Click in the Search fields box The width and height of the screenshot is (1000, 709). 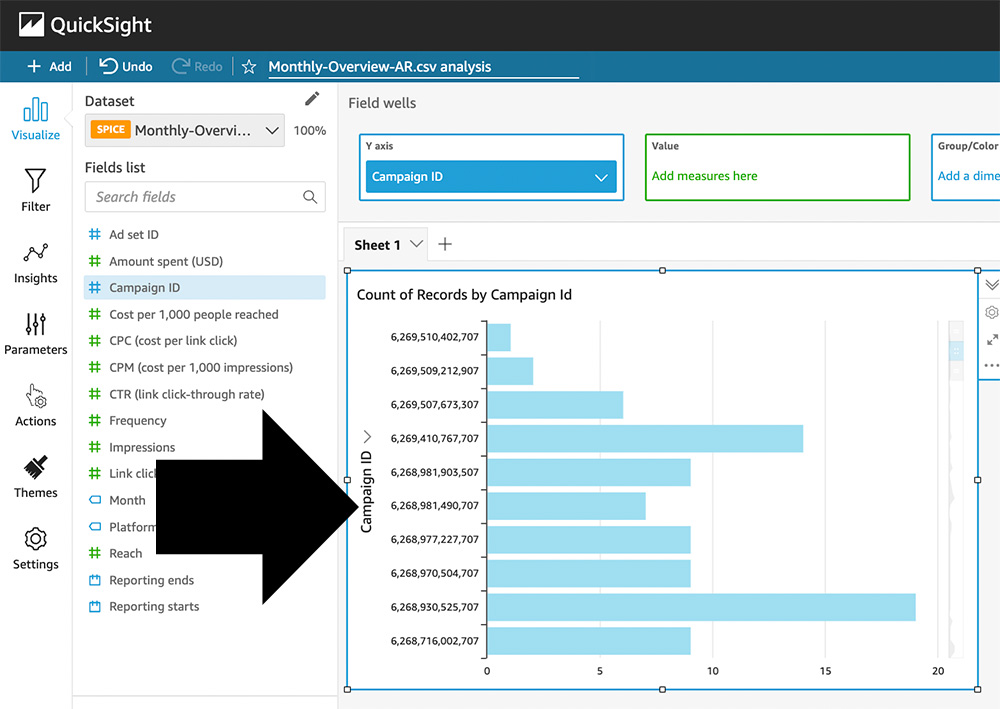tap(195, 197)
